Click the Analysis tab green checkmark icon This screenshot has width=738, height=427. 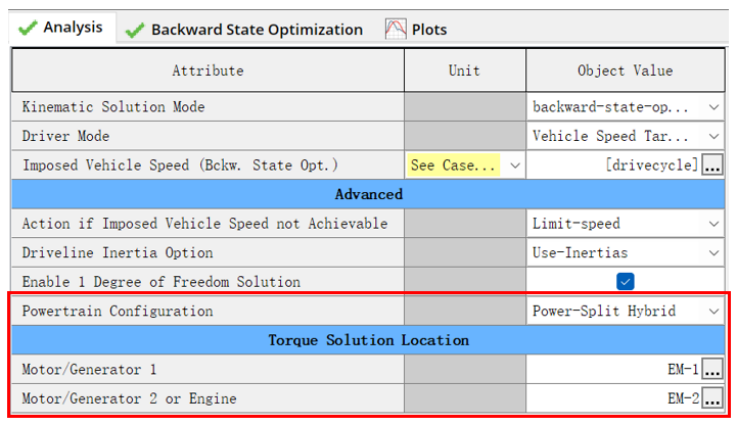(27, 28)
